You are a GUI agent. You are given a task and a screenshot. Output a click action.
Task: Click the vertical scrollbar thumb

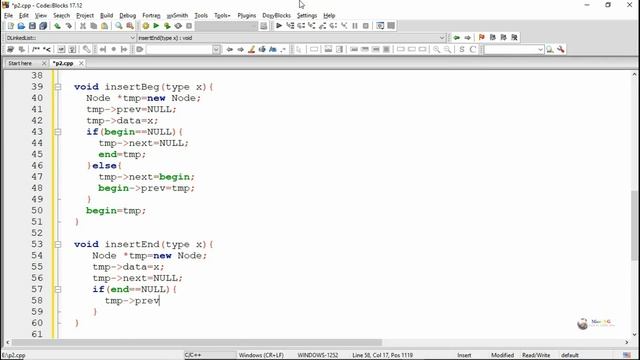click(634, 225)
